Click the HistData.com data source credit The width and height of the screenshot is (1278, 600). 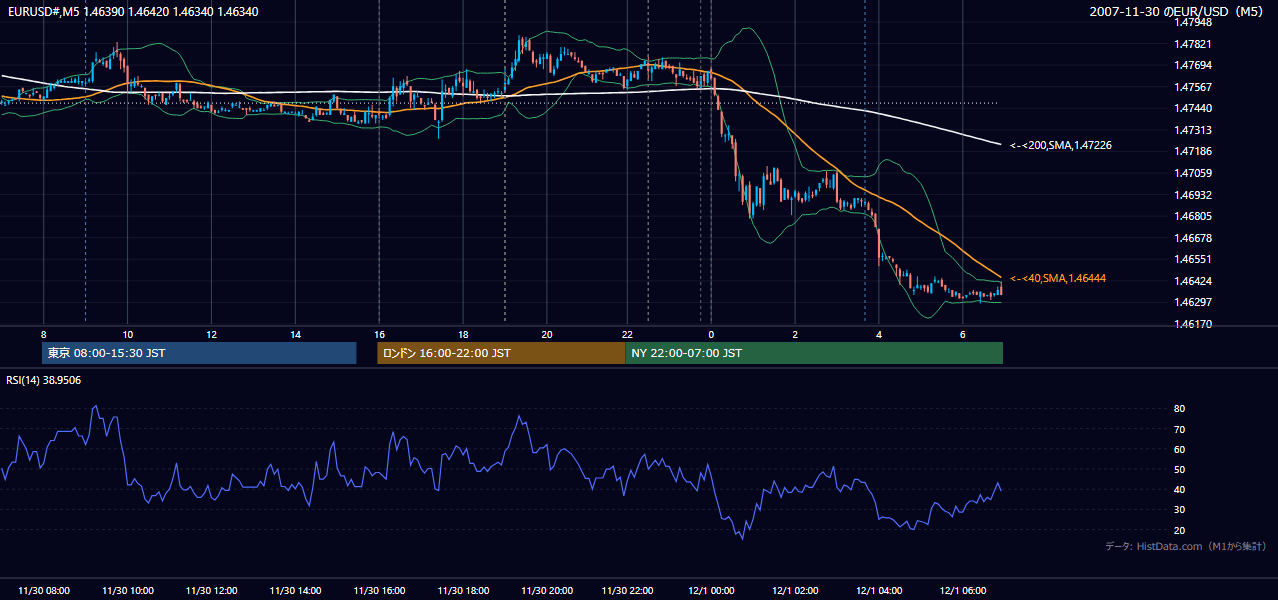click(x=1186, y=546)
